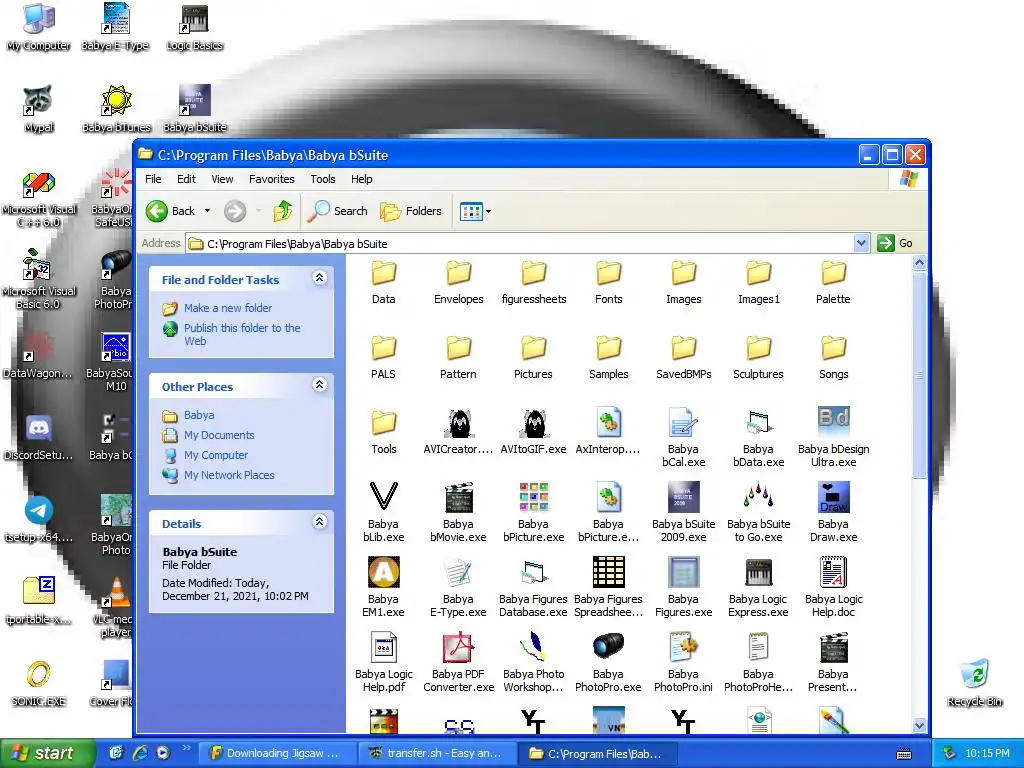
Task: Select the Babya bSuite 2009.exe icon
Action: click(684, 498)
